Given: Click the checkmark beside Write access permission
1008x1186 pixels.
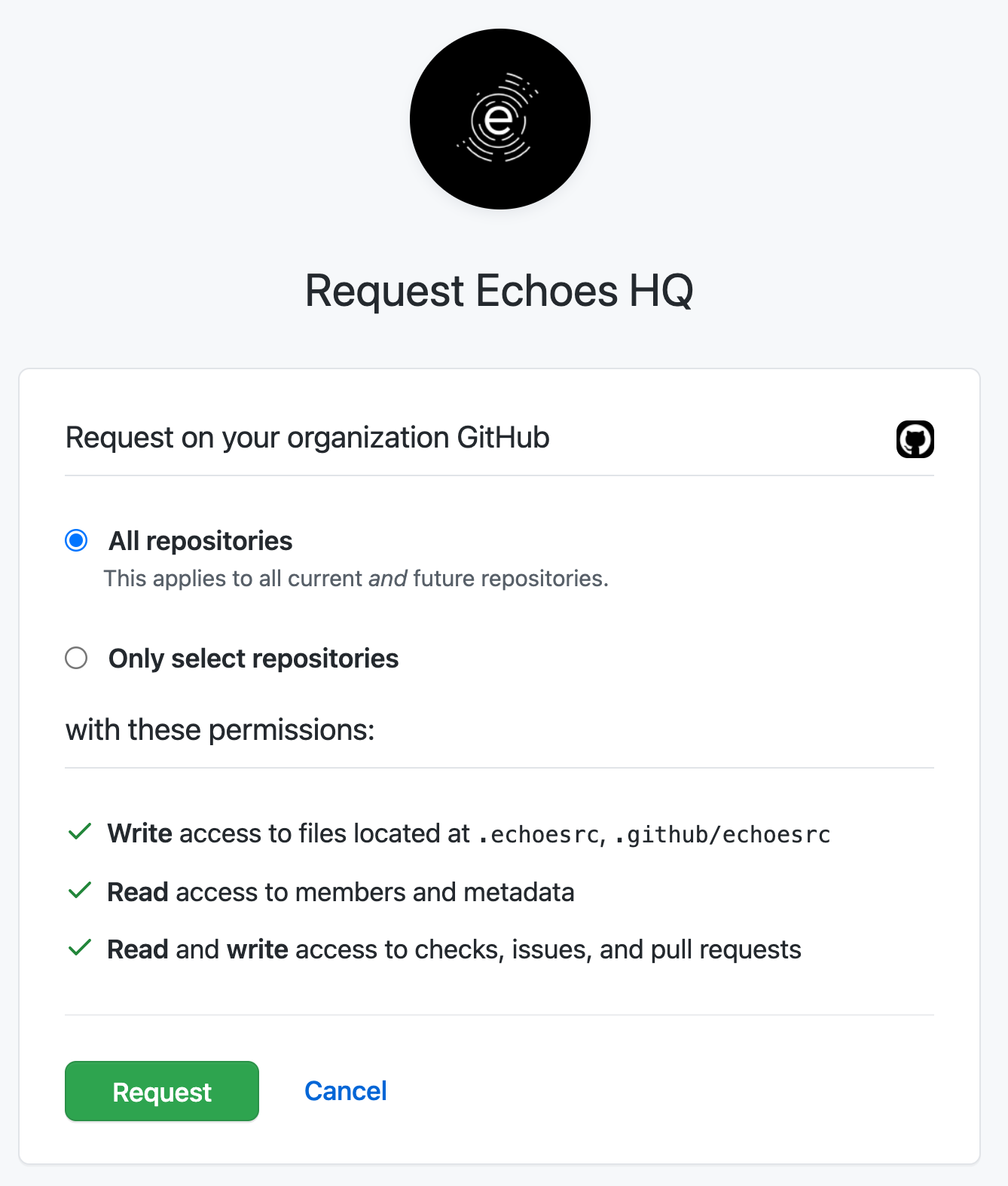Looking at the screenshot, I should coord(80,833).
